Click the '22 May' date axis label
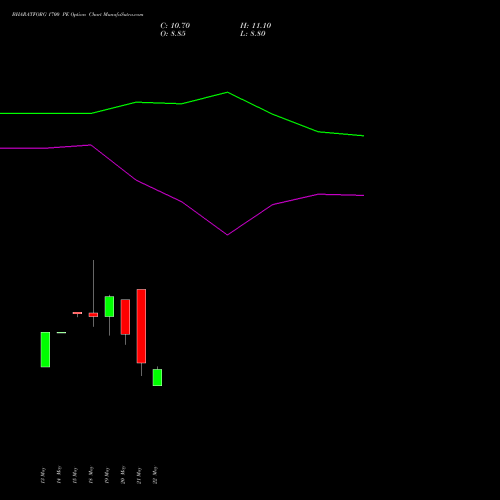 coord(155,475)
